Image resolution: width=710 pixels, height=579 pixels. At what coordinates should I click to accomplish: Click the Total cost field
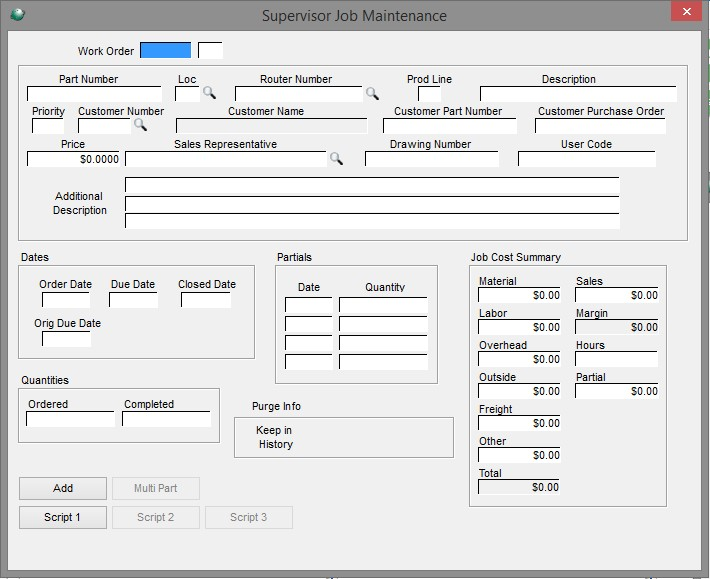[519, 487]
